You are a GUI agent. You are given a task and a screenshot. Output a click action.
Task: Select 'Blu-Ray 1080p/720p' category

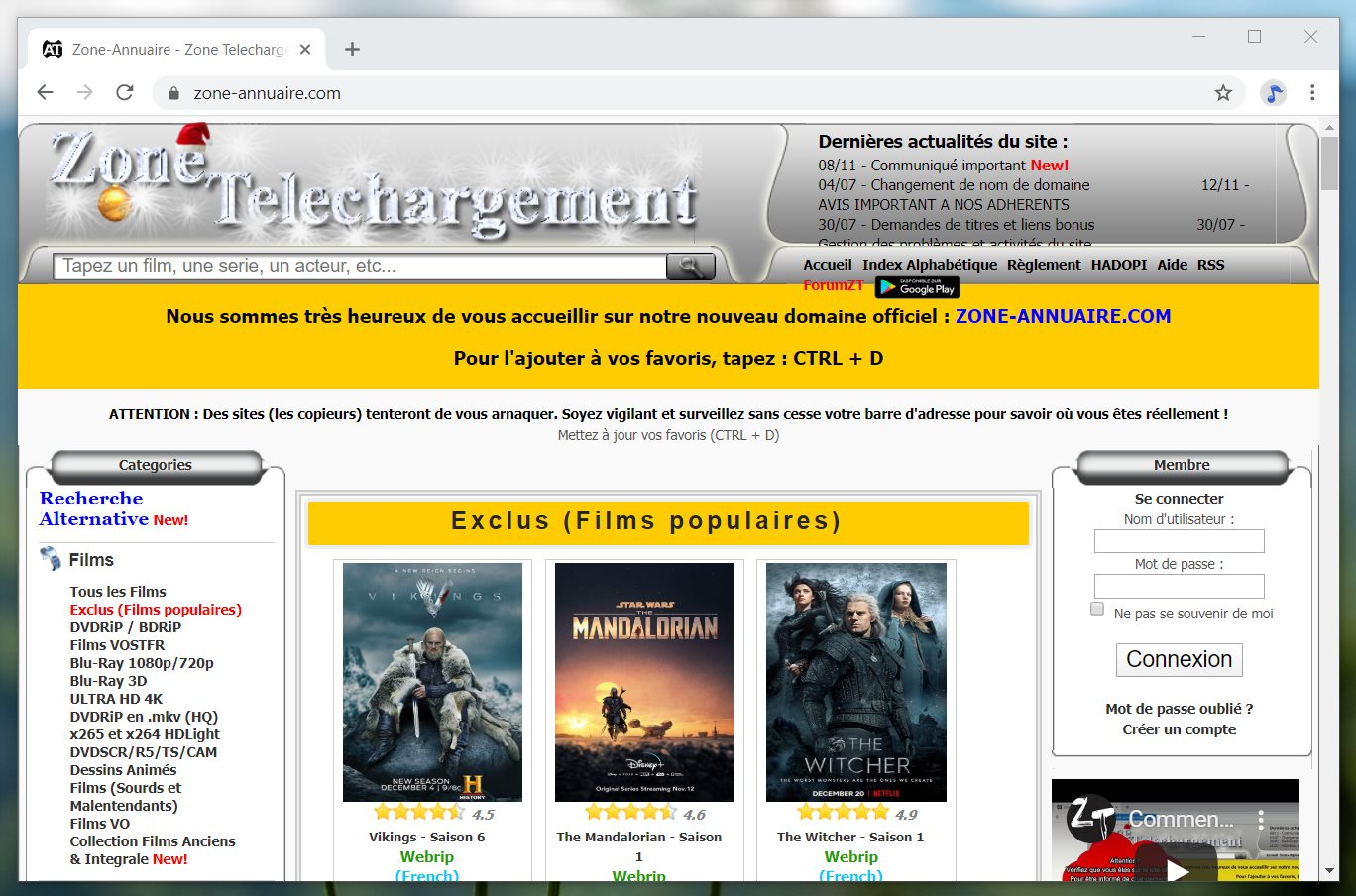142,663
